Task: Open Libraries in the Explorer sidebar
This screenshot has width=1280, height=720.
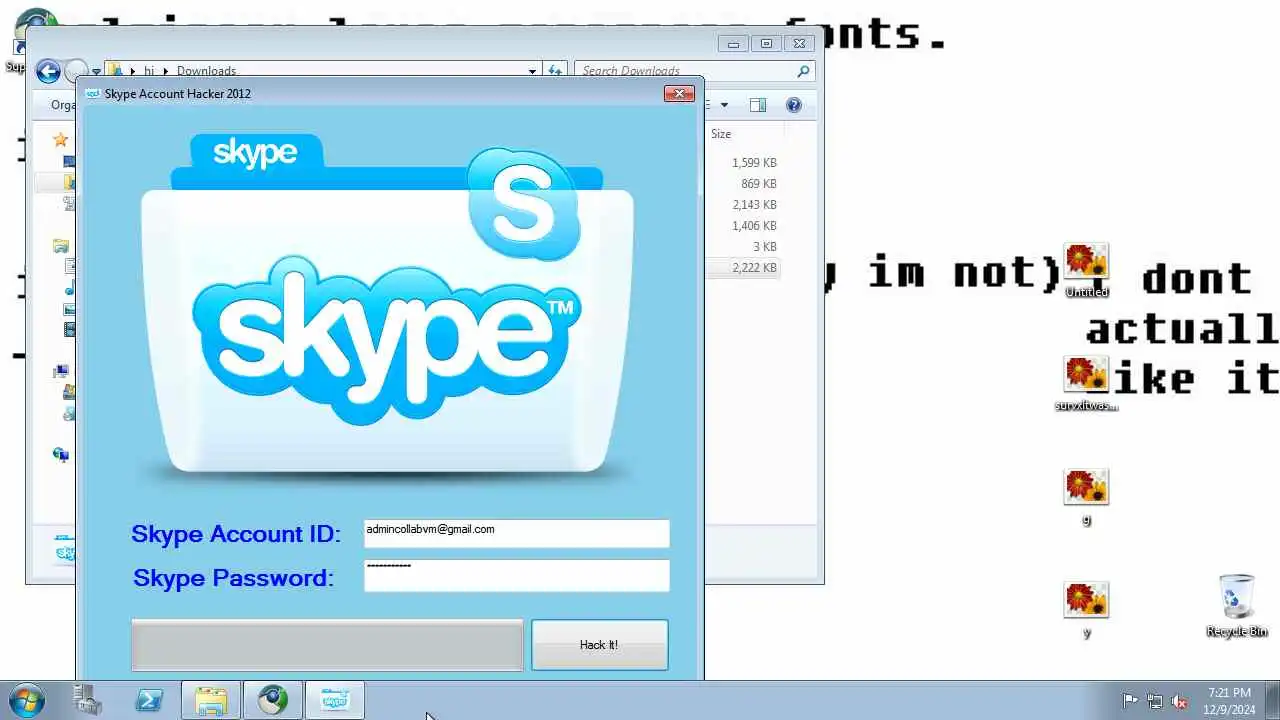Action: (x=61, y=246)
